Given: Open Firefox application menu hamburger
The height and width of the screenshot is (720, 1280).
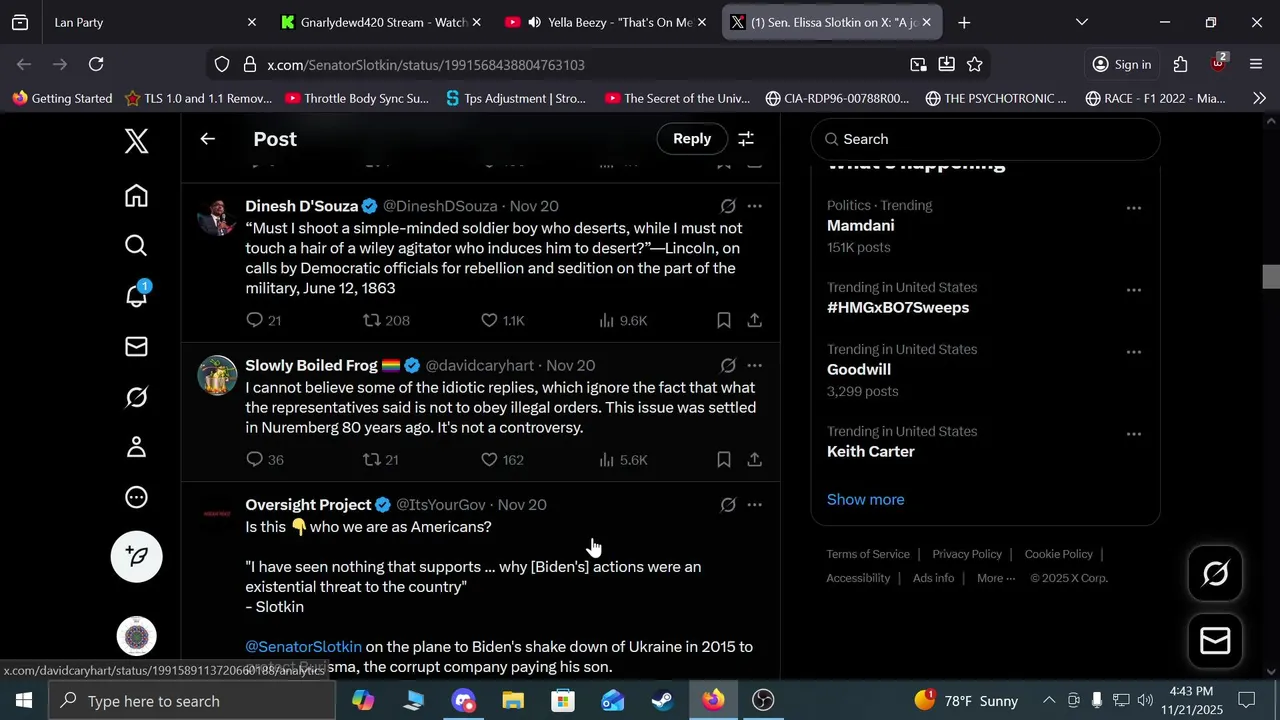Looking at the screenshot, I should (1257, 64).
